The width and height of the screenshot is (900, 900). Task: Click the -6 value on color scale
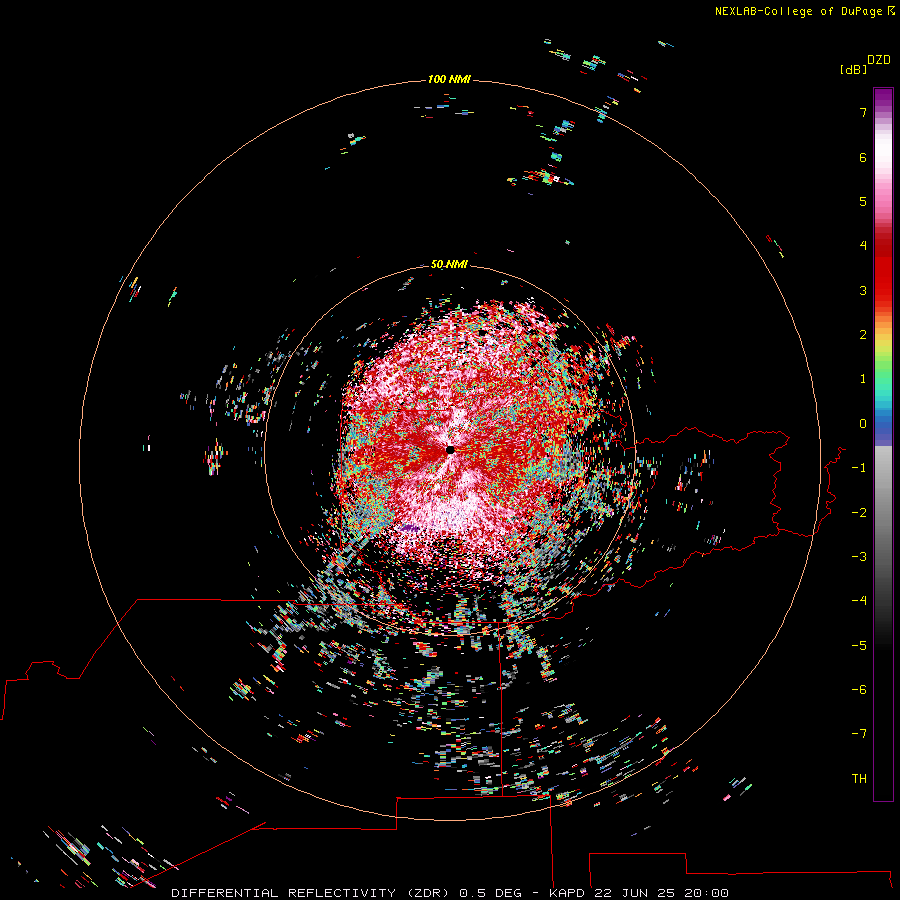[859, 690]
